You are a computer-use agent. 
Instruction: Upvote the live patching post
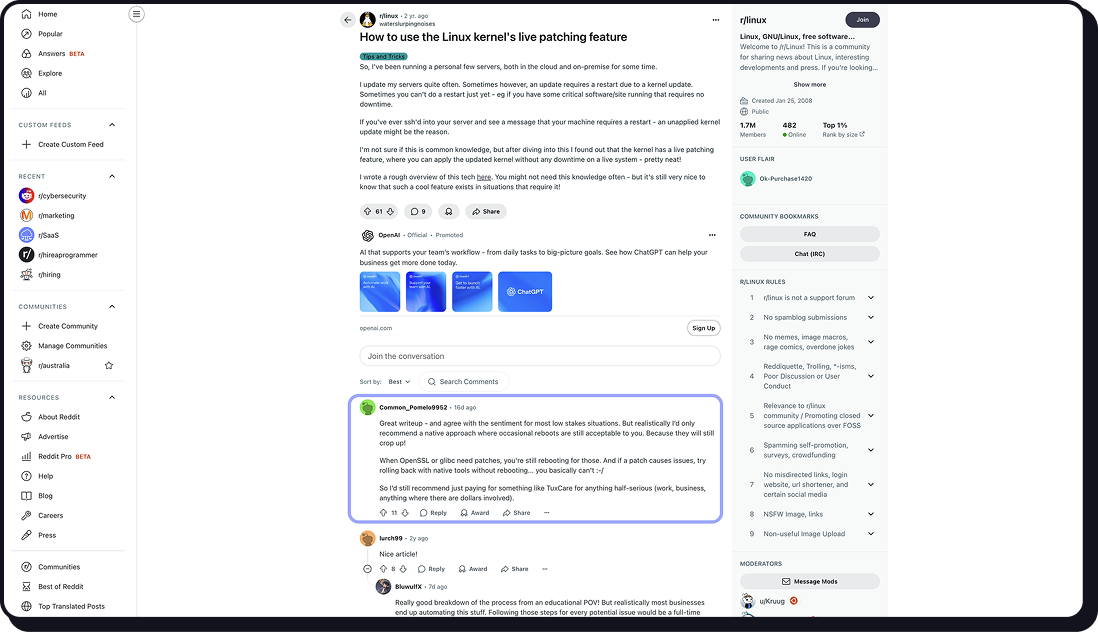click(367, 211)
